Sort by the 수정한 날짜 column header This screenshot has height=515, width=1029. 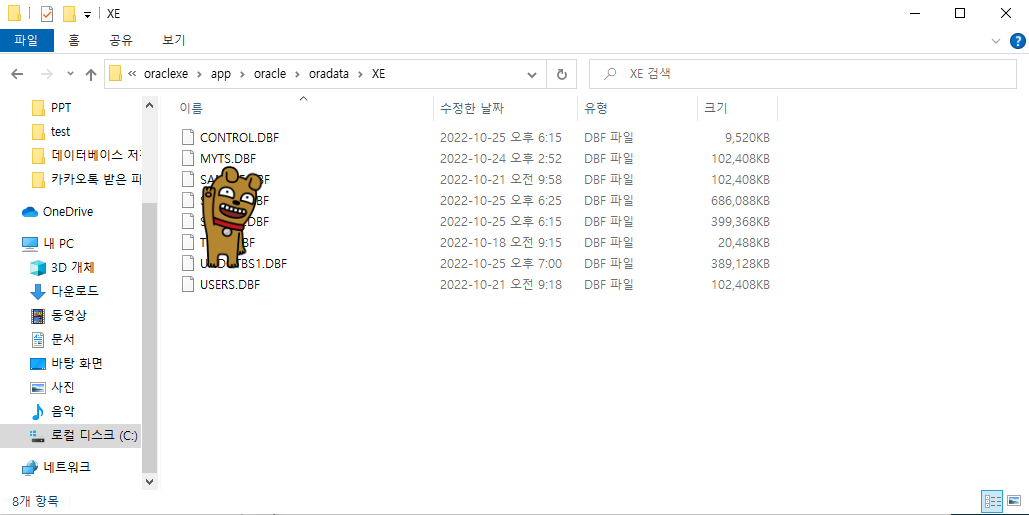[472, 108]
